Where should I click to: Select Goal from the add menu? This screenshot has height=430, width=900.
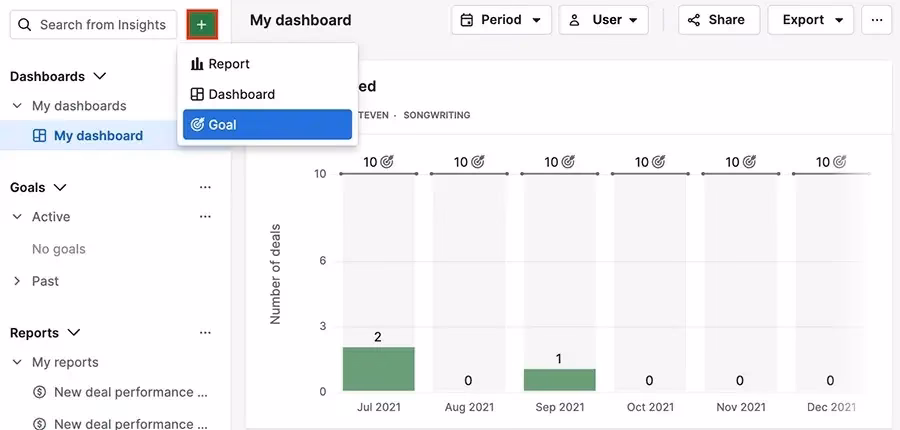click(x=267, y=125)
